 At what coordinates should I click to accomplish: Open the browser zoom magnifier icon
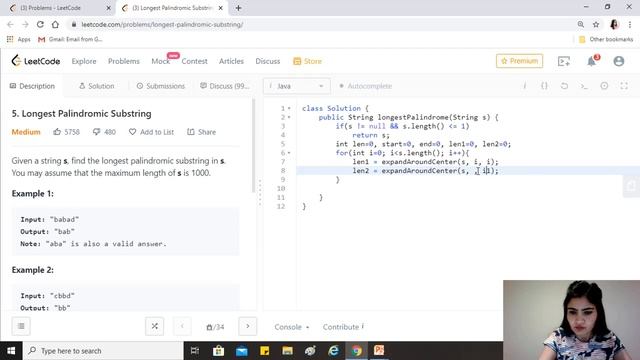581,24
